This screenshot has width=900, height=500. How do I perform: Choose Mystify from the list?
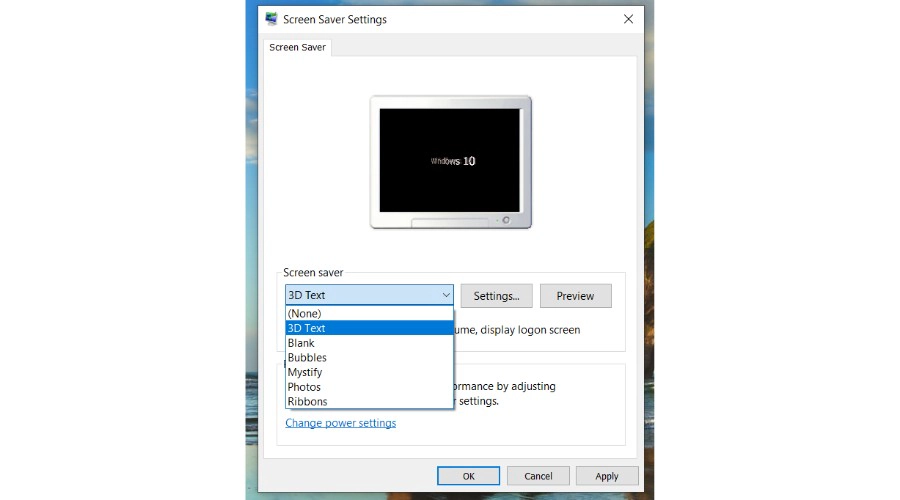point(369,372)
